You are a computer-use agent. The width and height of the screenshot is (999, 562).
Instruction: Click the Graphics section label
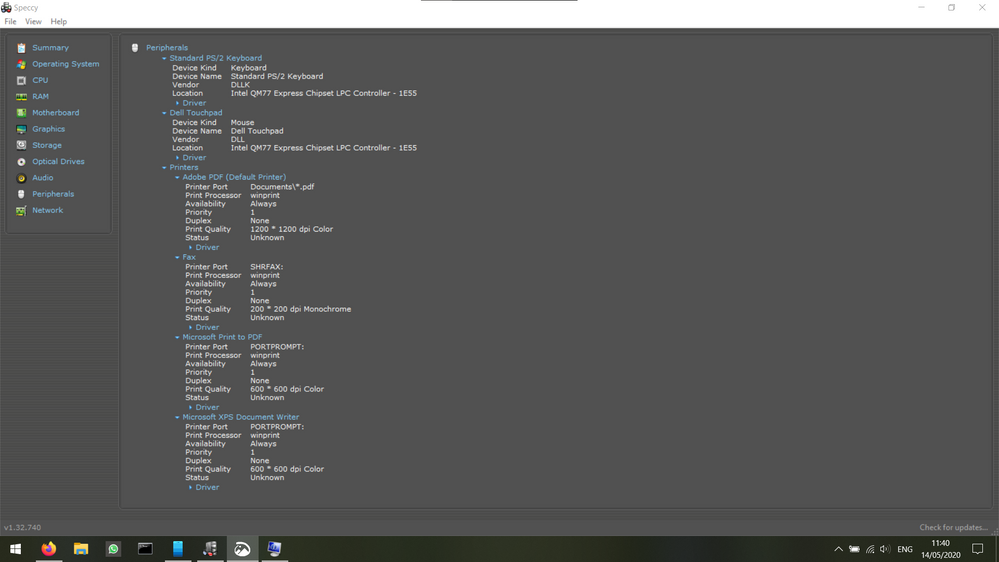[x=48, y=129]
